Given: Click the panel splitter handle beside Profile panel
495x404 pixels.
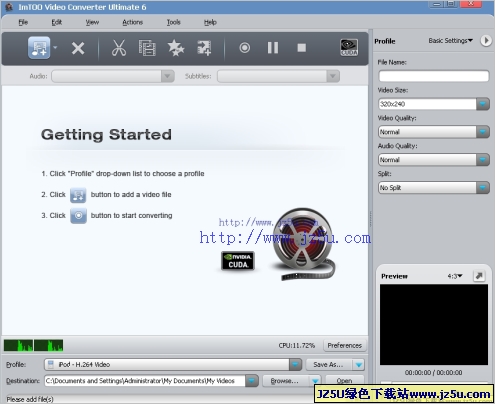Looking at the screenshot, I should pos(370,218).
